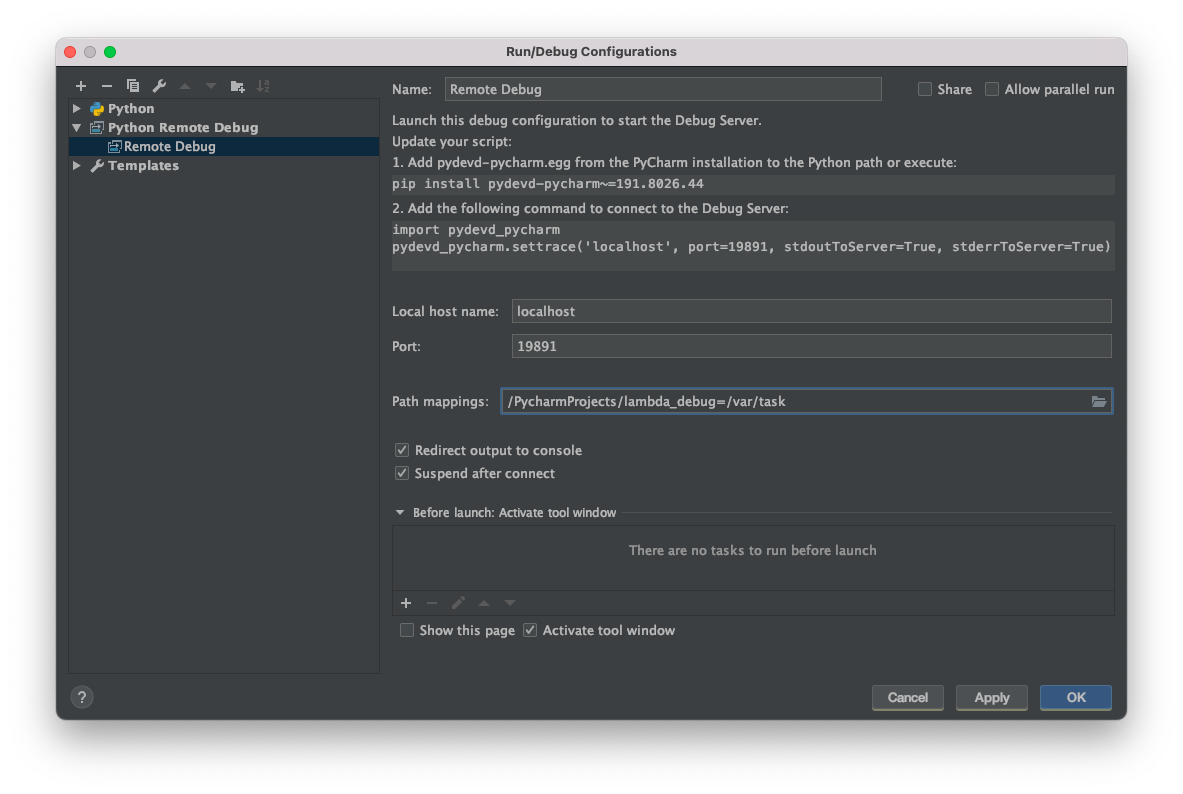Open the Path mappings folder browser
Image resolution: width=1183 pixels, height=794 pixels.
1099,401
